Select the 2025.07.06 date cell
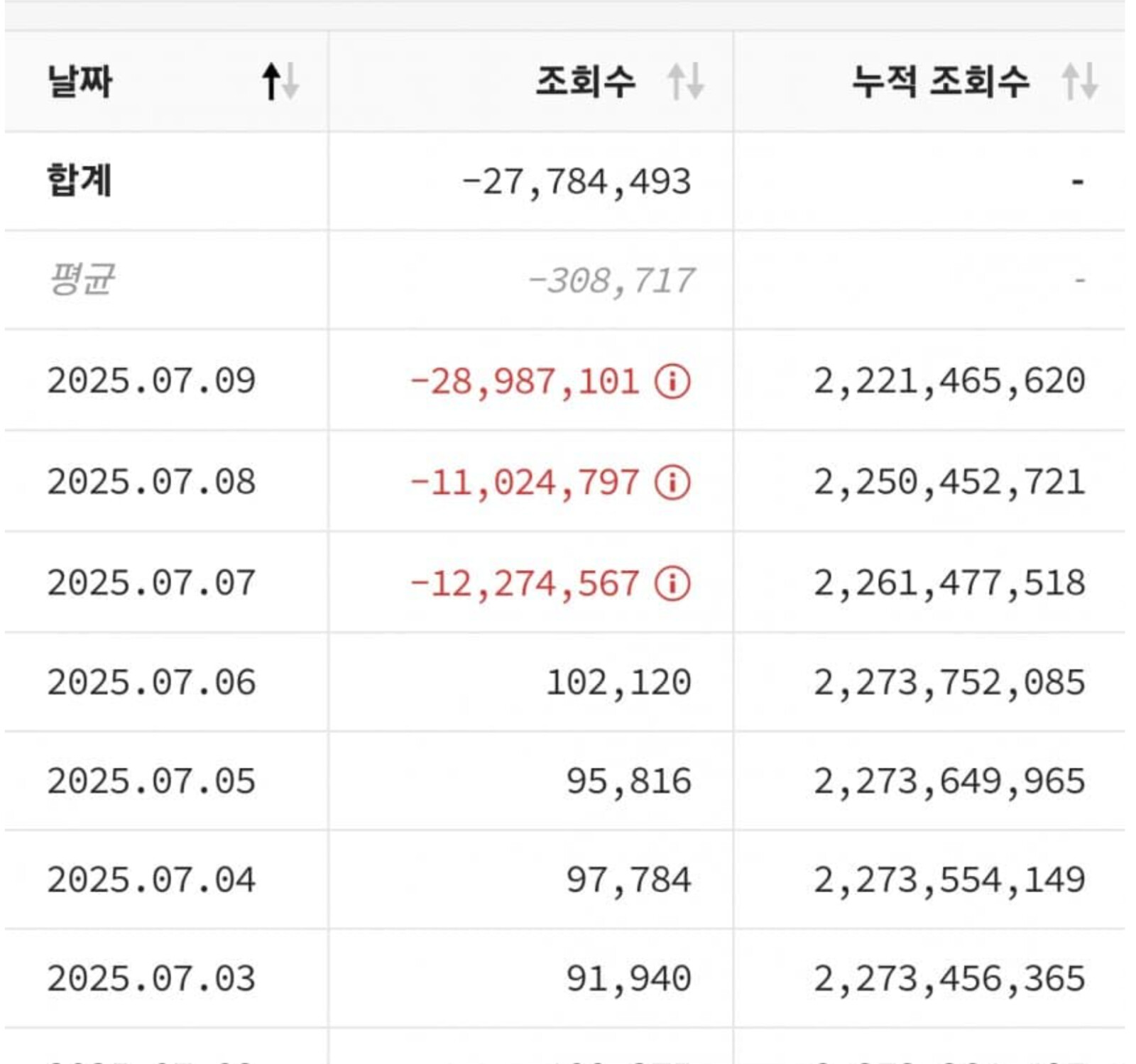The image size is (1136, 1064). point(151,683)
